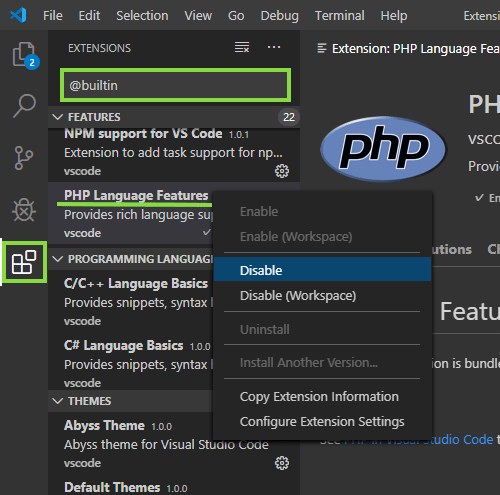Click Install Another Version menu entry

[322, 363]
